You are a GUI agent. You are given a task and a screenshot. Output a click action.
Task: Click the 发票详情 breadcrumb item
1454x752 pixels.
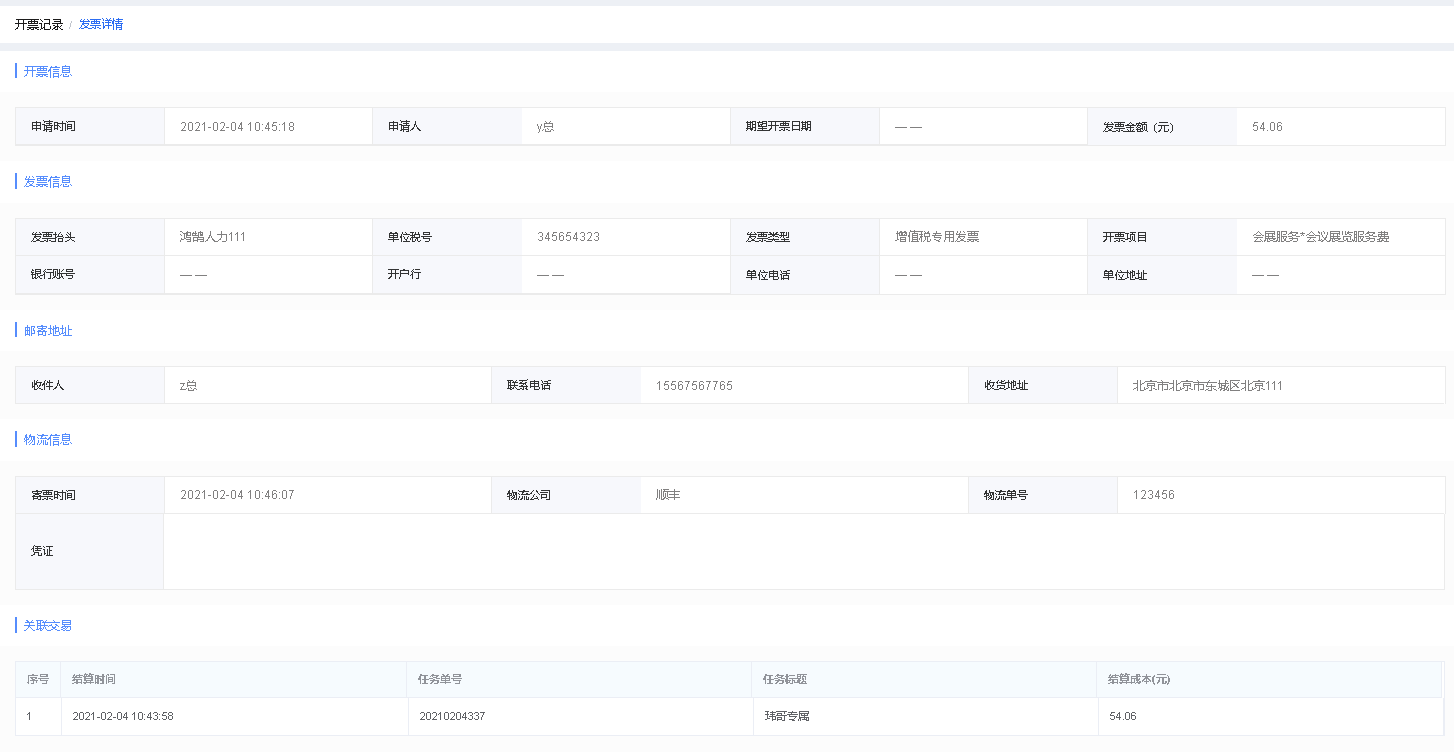pyautogui.click(x=101, y=24)
